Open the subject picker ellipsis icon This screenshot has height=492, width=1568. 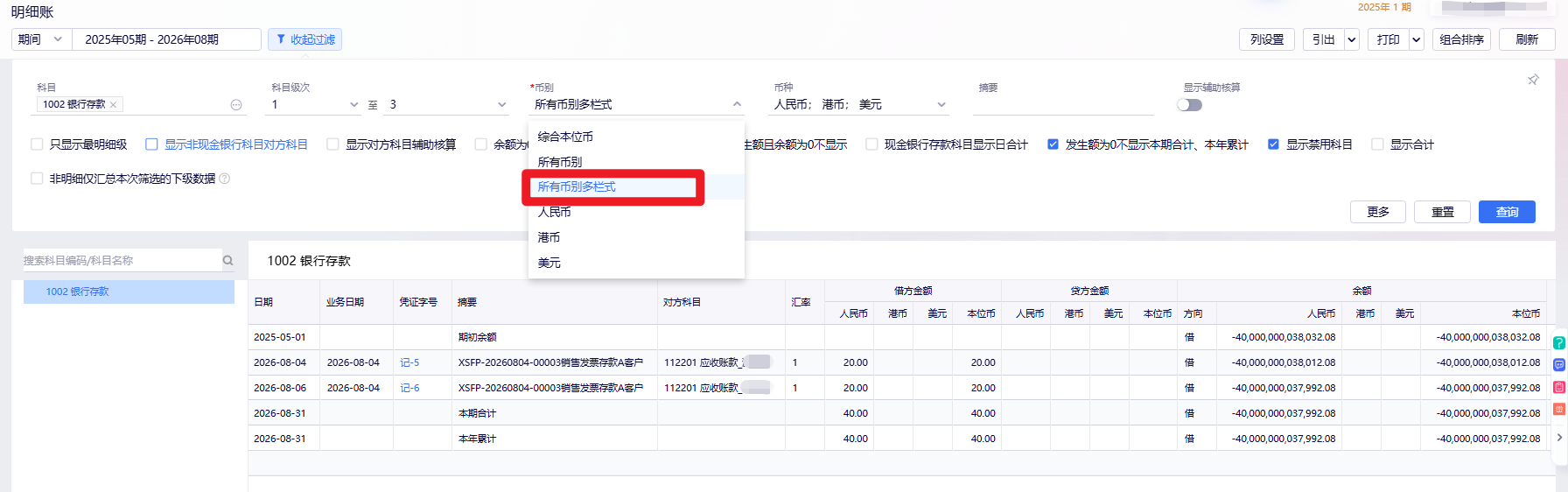tap(236, 104)
